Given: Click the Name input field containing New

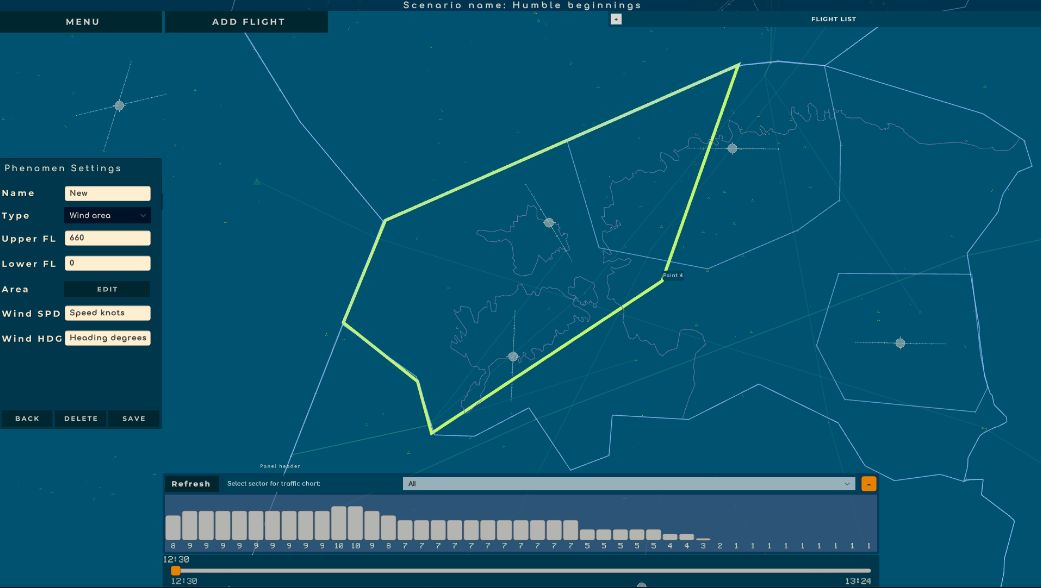Looking at the screenshot, I should click(x=107, y=192).
